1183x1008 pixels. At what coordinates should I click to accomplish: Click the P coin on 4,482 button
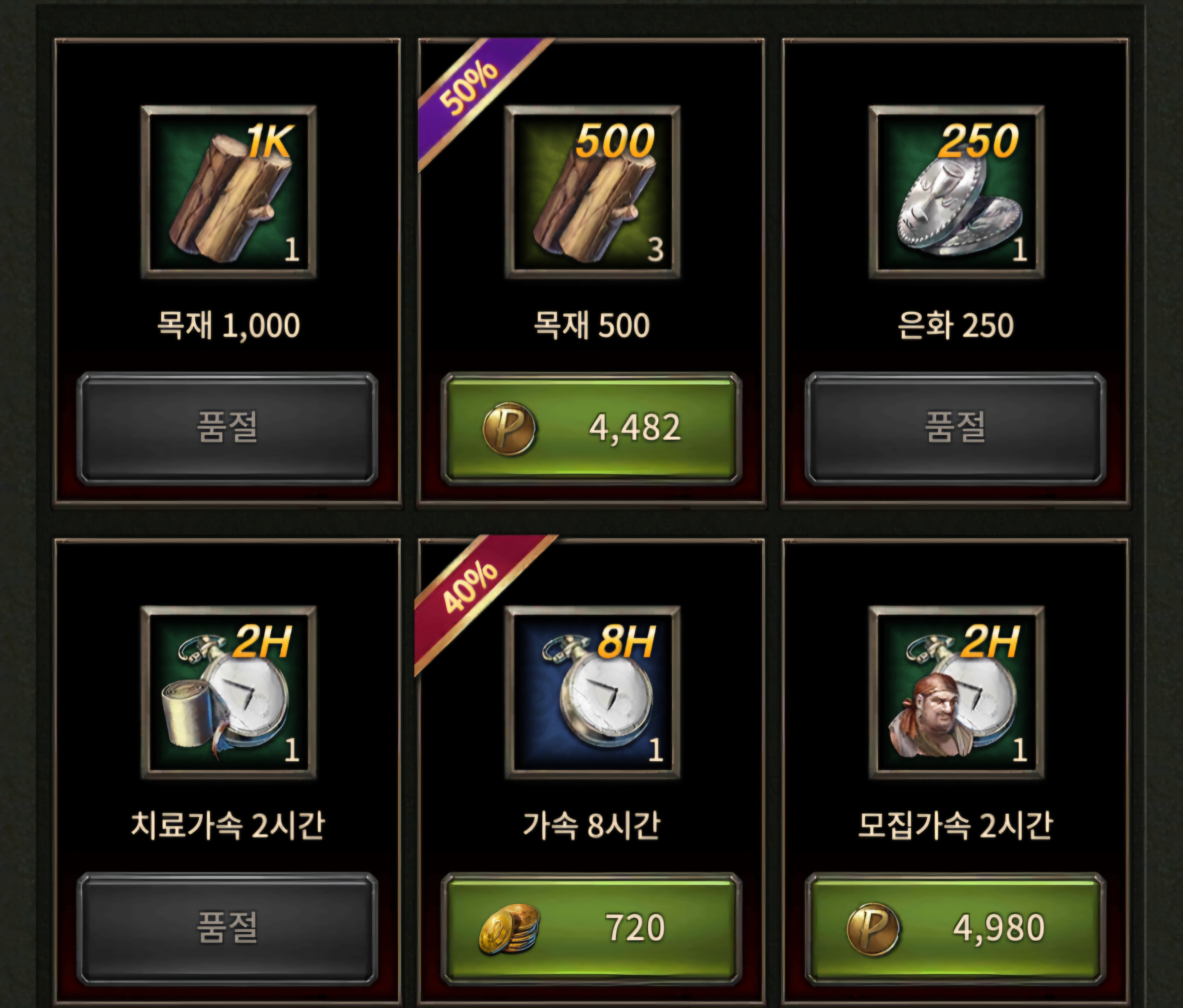pyautogui.click(x=509, y=428)
